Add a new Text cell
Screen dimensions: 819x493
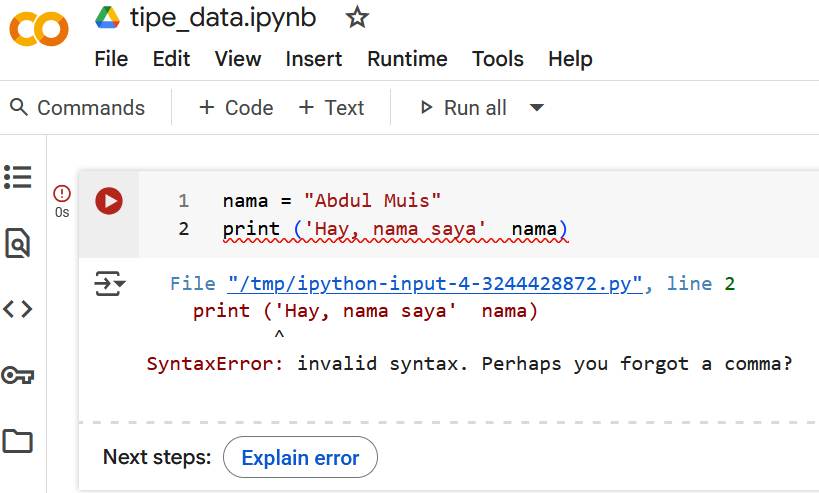point(331,108)
